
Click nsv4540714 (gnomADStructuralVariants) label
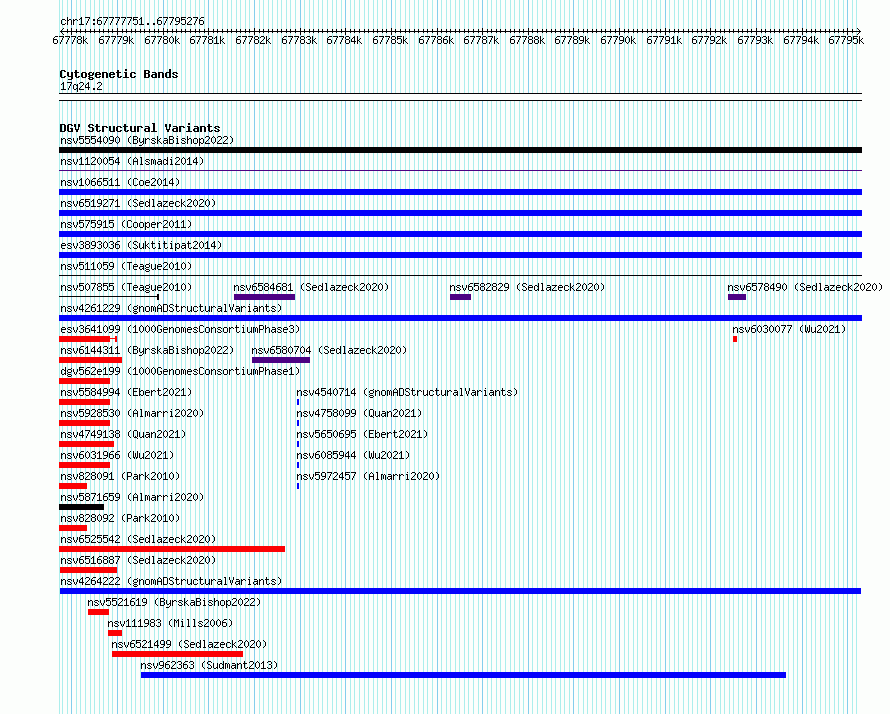pos(407,392)
